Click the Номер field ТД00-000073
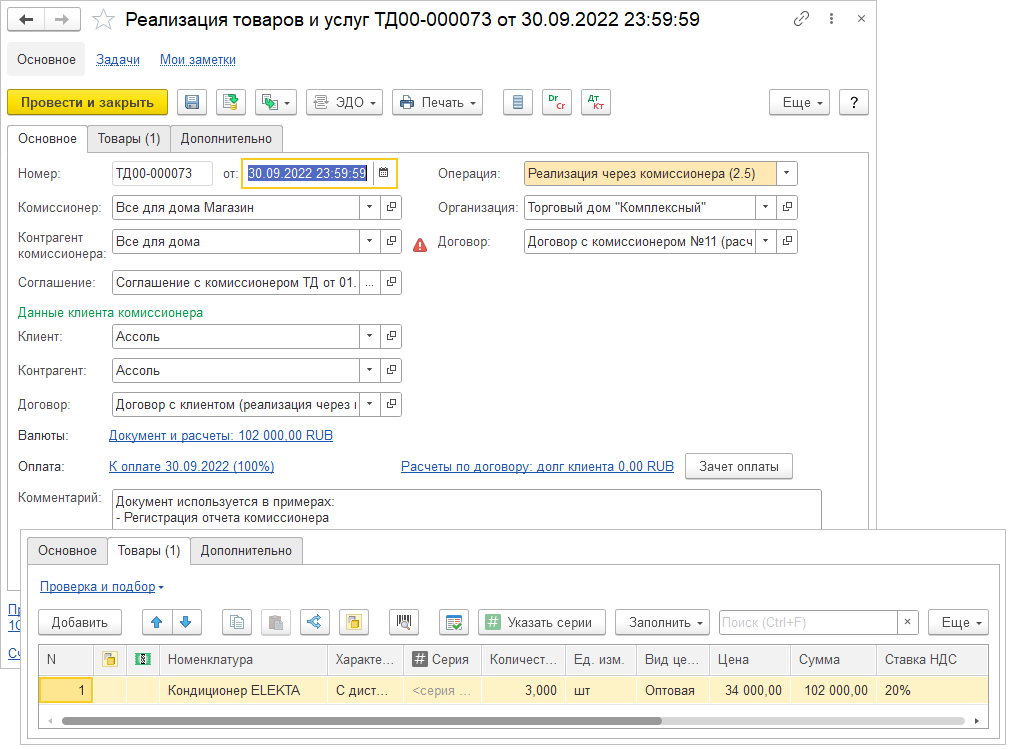This screenshot has height=749, width=1009. coord(162,173)
